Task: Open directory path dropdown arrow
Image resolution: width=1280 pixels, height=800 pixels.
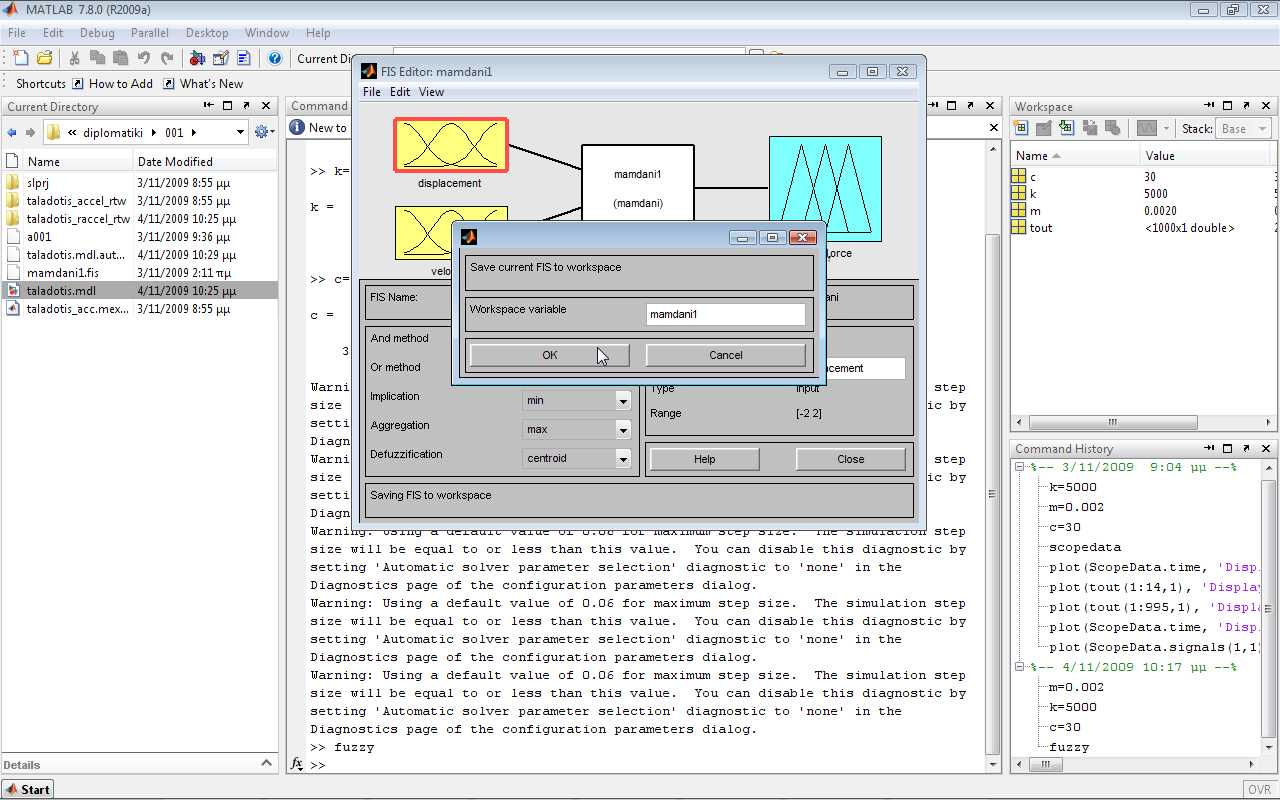Action: [240, 132]
